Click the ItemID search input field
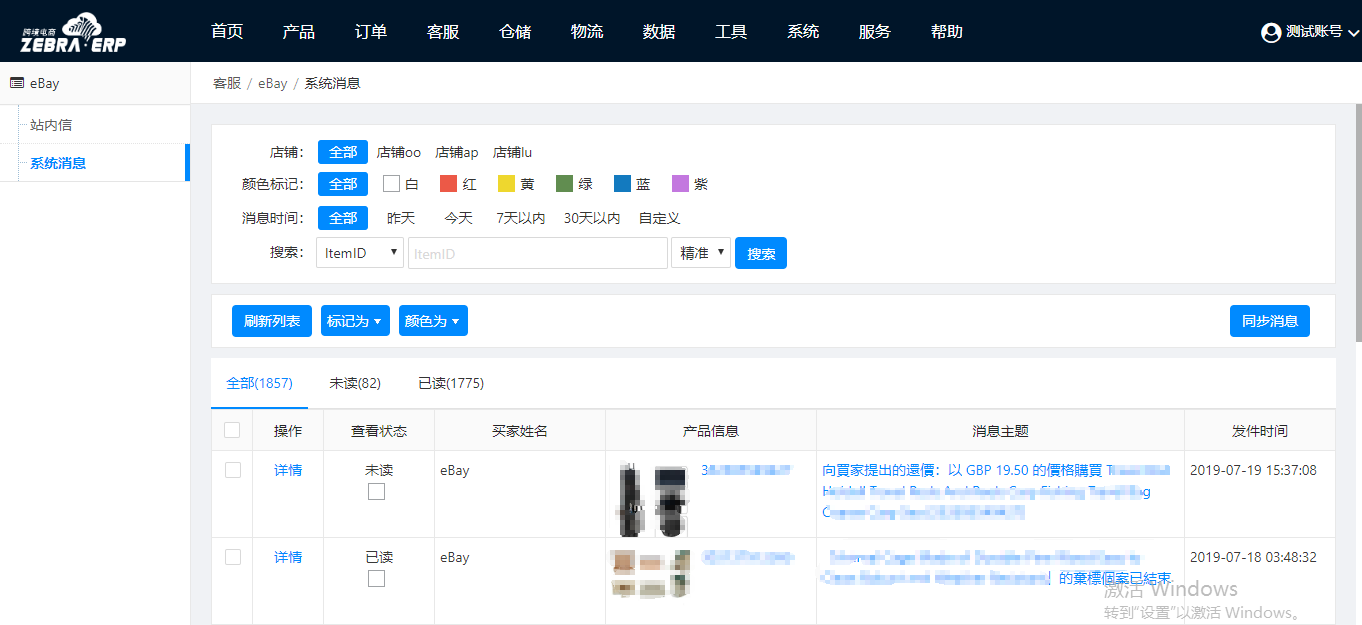This screenshot has height=625, width=1362. 537,252
